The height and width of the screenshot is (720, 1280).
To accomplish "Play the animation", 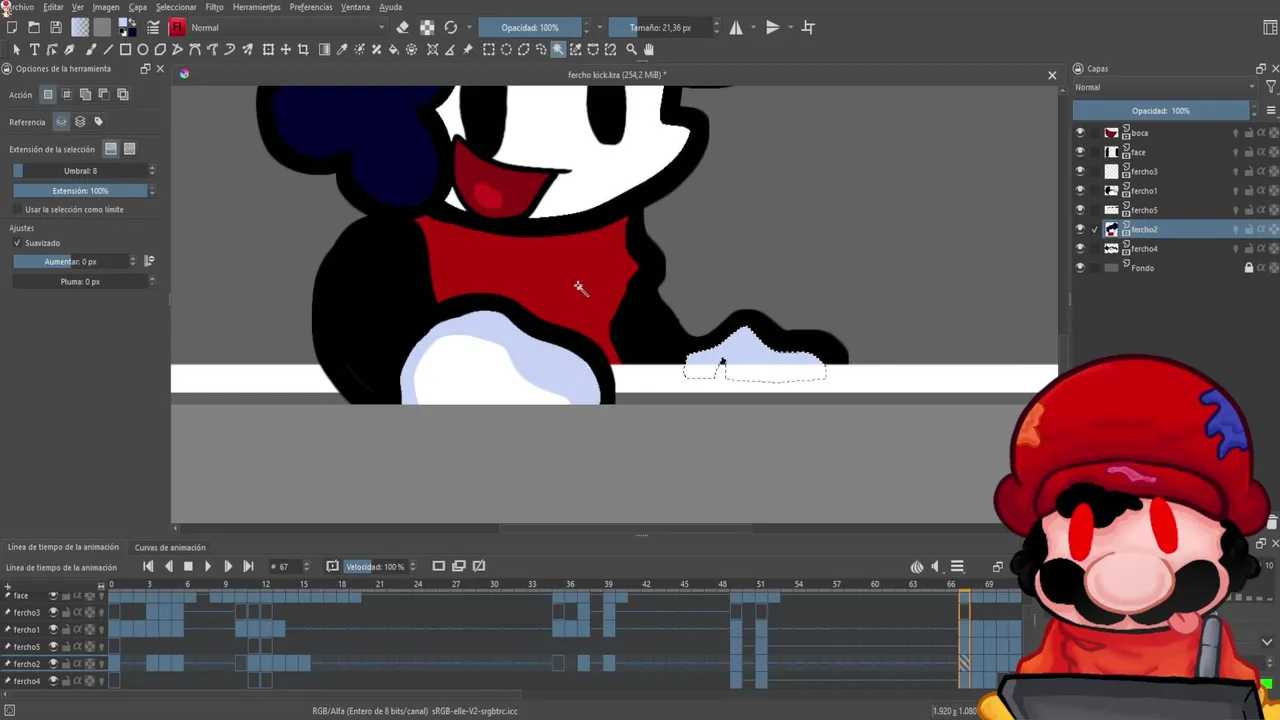I will [208, 566].
